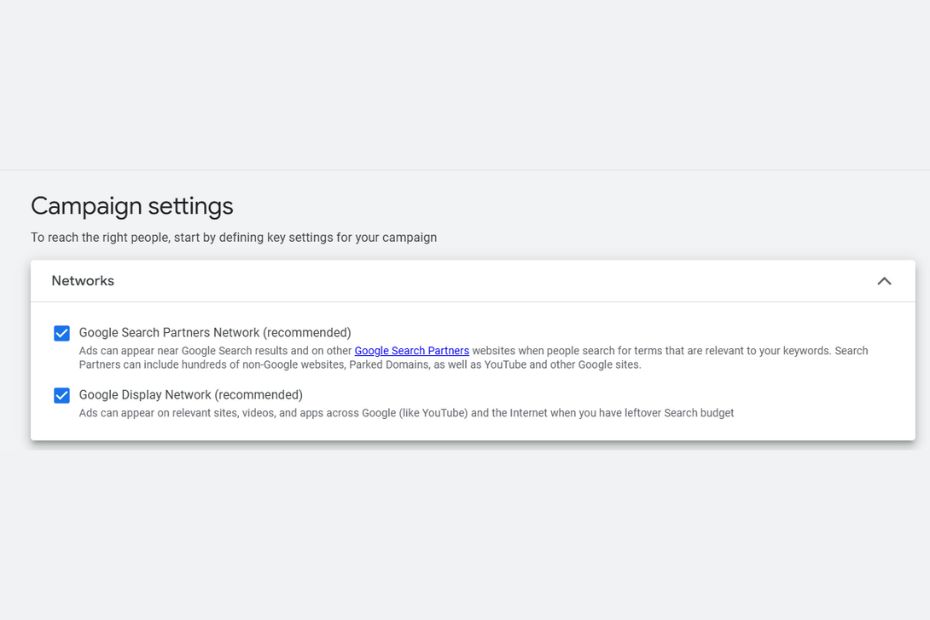Click the Networks section title
Image resolution: width=930 pixels, height=620 pixels.
click(83, 281)
